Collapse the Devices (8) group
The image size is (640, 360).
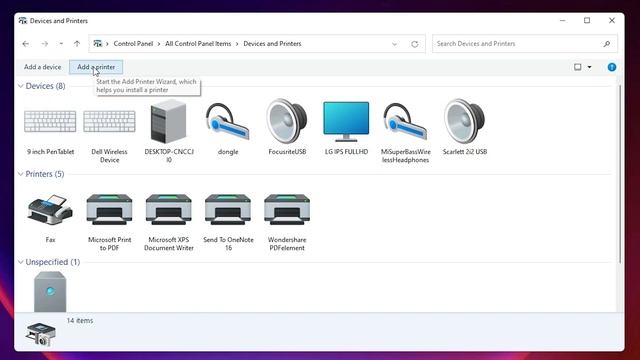coord(20,86)
